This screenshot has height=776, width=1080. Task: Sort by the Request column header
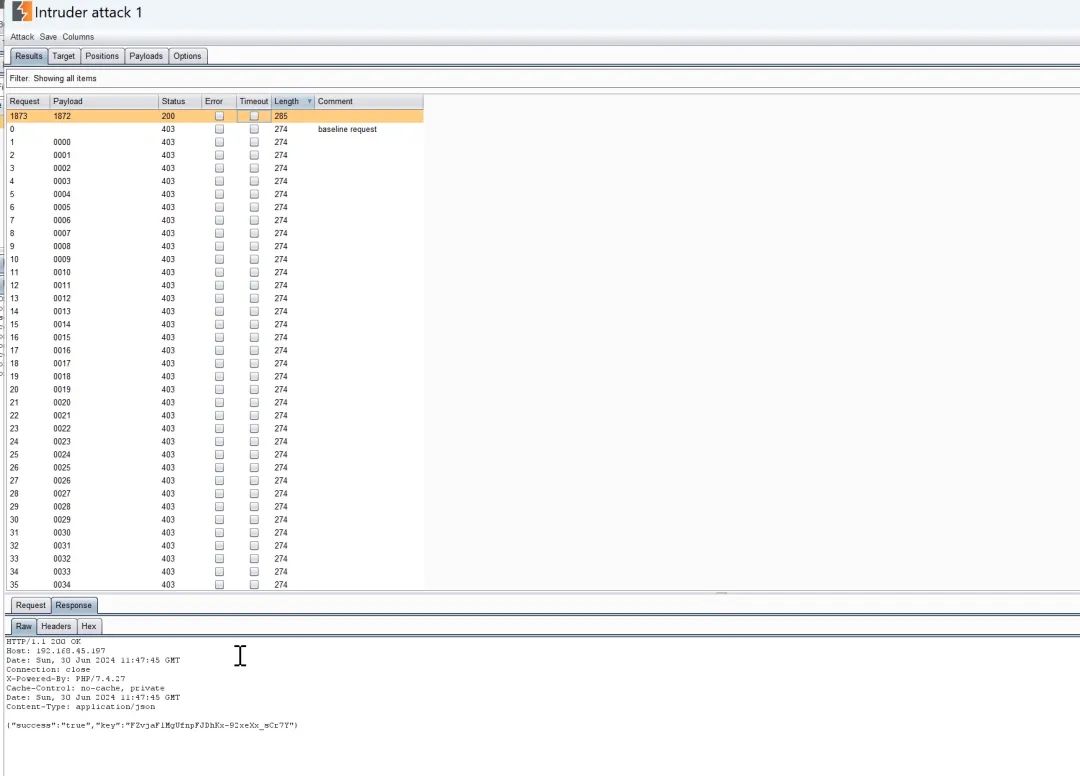tap(28, 101)
